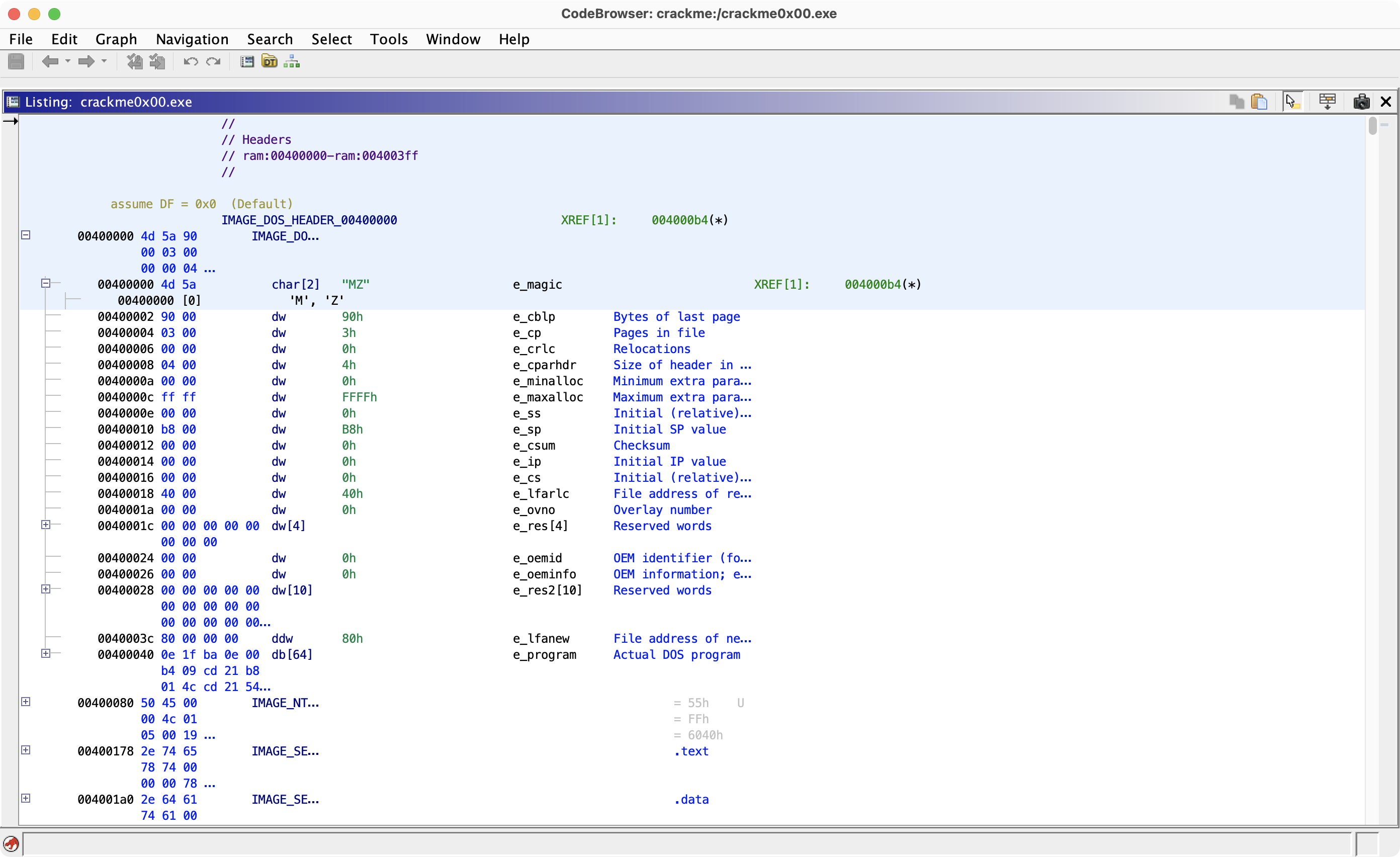Open the edit listing fields icon
The height and width of the screenshot is (857, 1400).
point(1327,102)
